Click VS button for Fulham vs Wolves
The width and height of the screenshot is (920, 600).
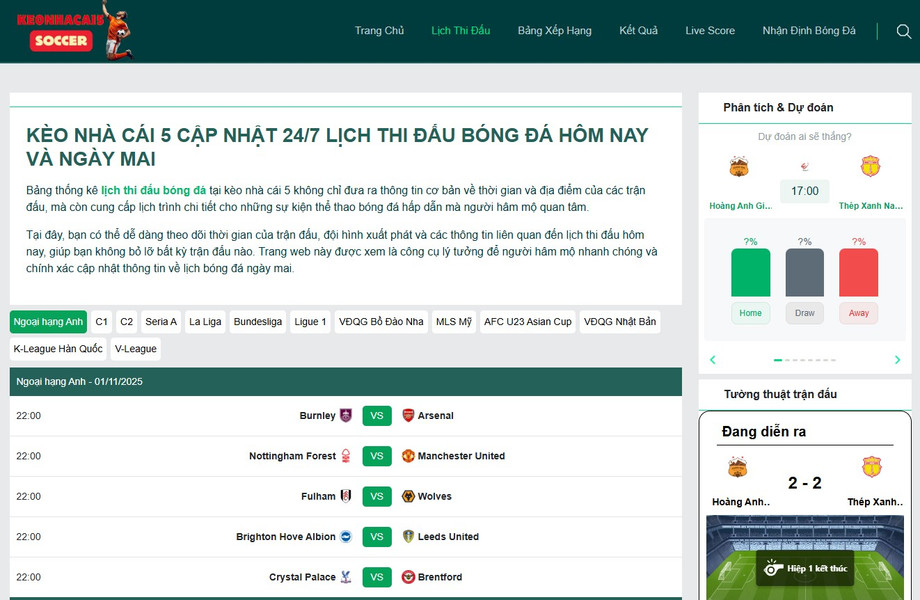point(377,496)
